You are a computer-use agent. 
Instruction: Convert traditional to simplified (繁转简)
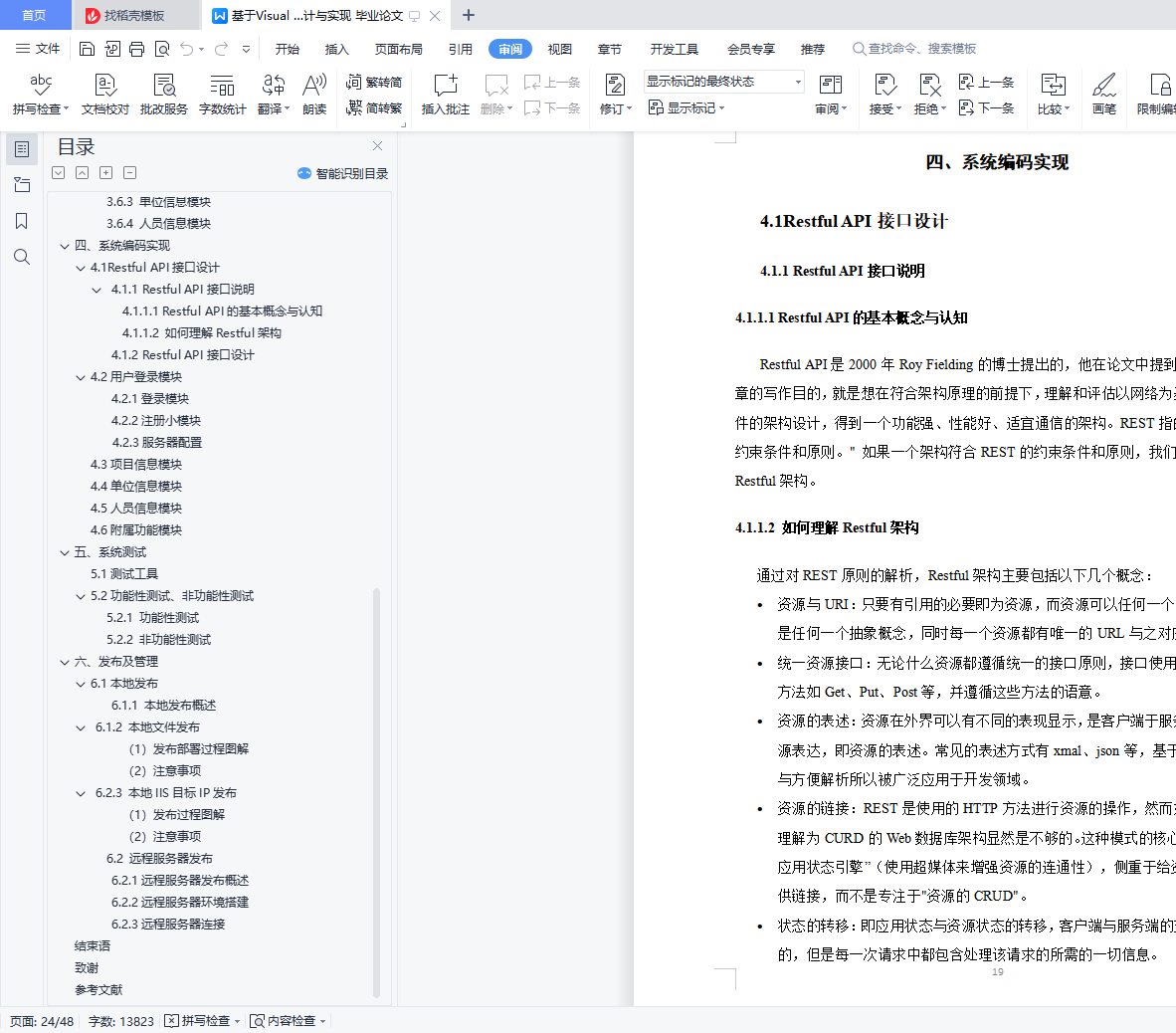tap(373, 82)
